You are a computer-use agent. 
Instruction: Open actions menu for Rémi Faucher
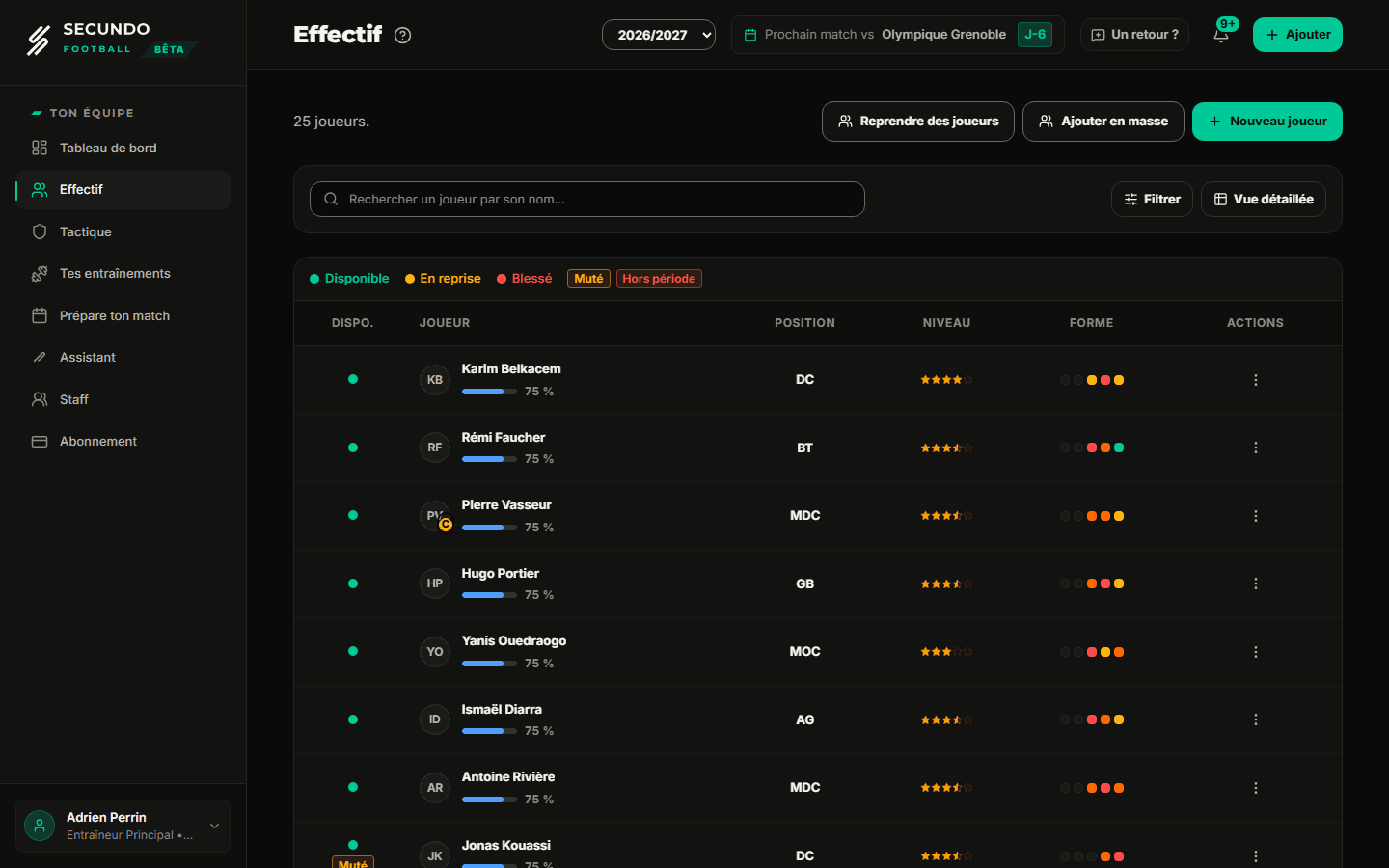coord(1255,448)
